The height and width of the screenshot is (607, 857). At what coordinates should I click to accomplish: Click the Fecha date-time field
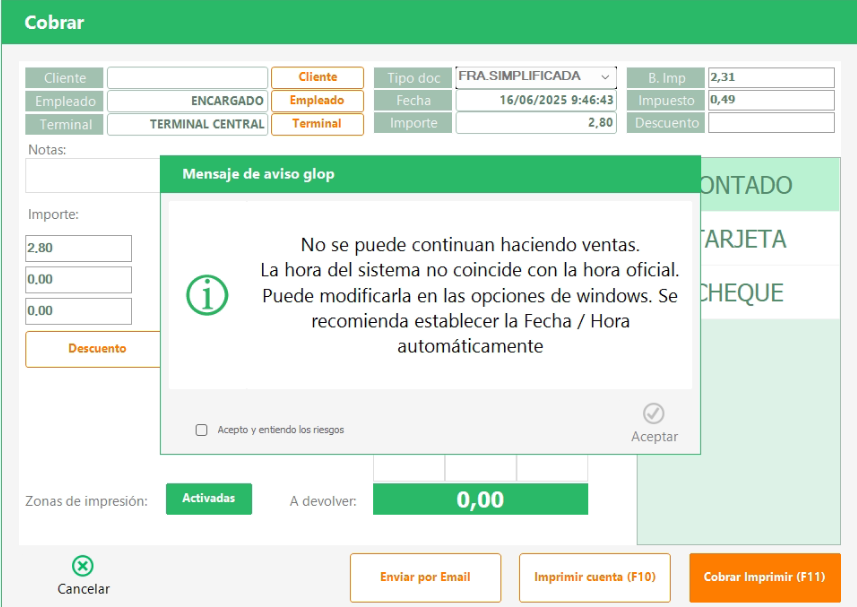pyautogui.click(x=536, y=100)
